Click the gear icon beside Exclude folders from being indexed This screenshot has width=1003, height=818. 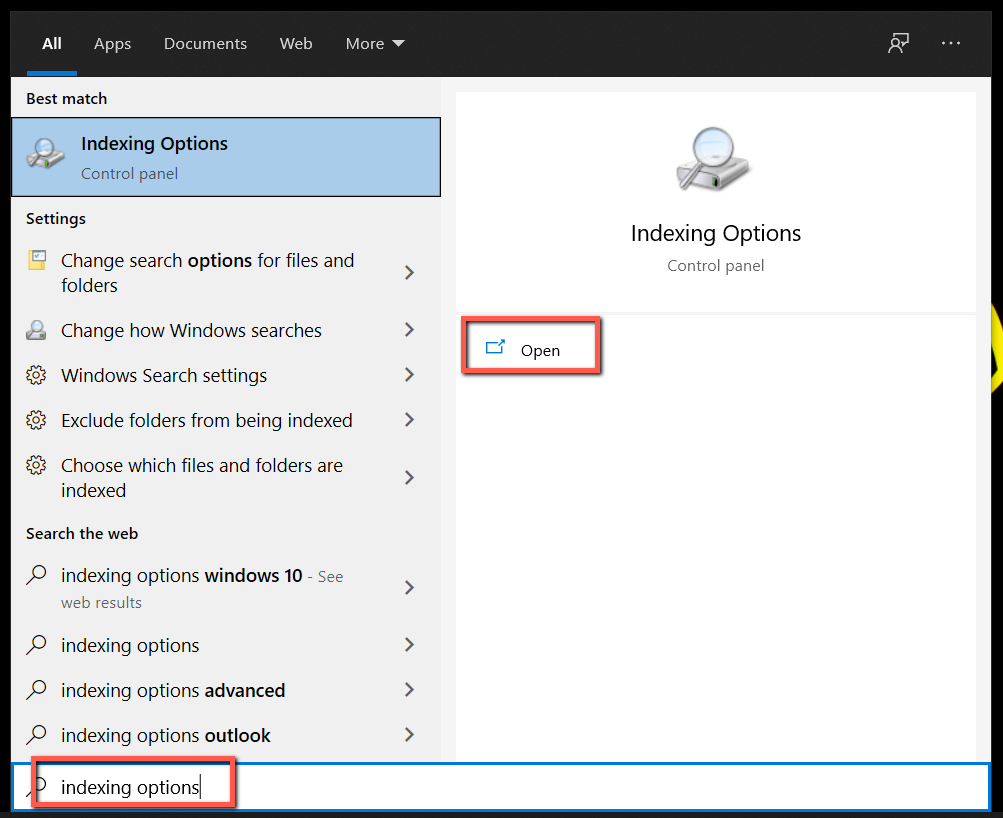(36, 420)
